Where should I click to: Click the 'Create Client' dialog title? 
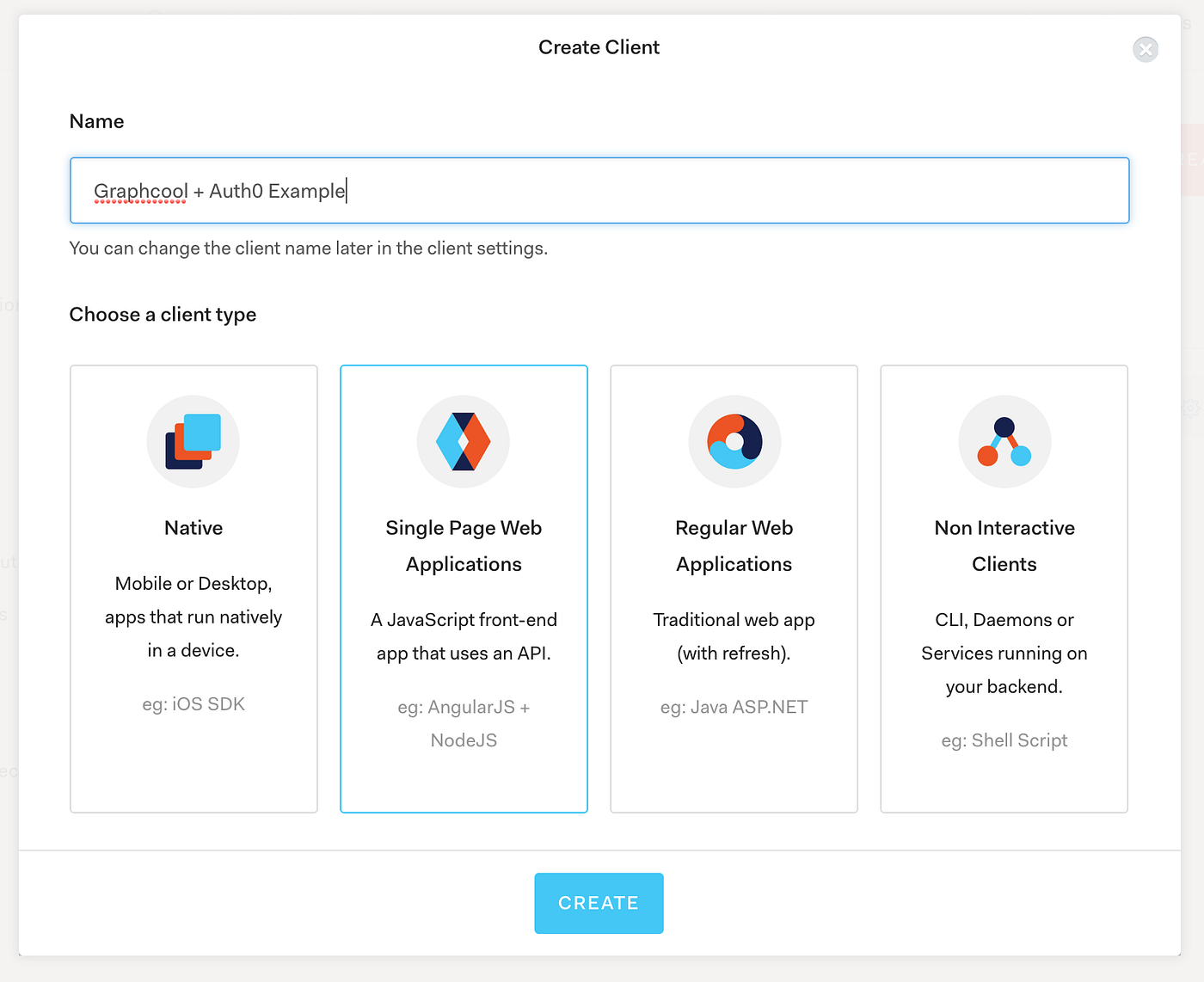[599, 47]
